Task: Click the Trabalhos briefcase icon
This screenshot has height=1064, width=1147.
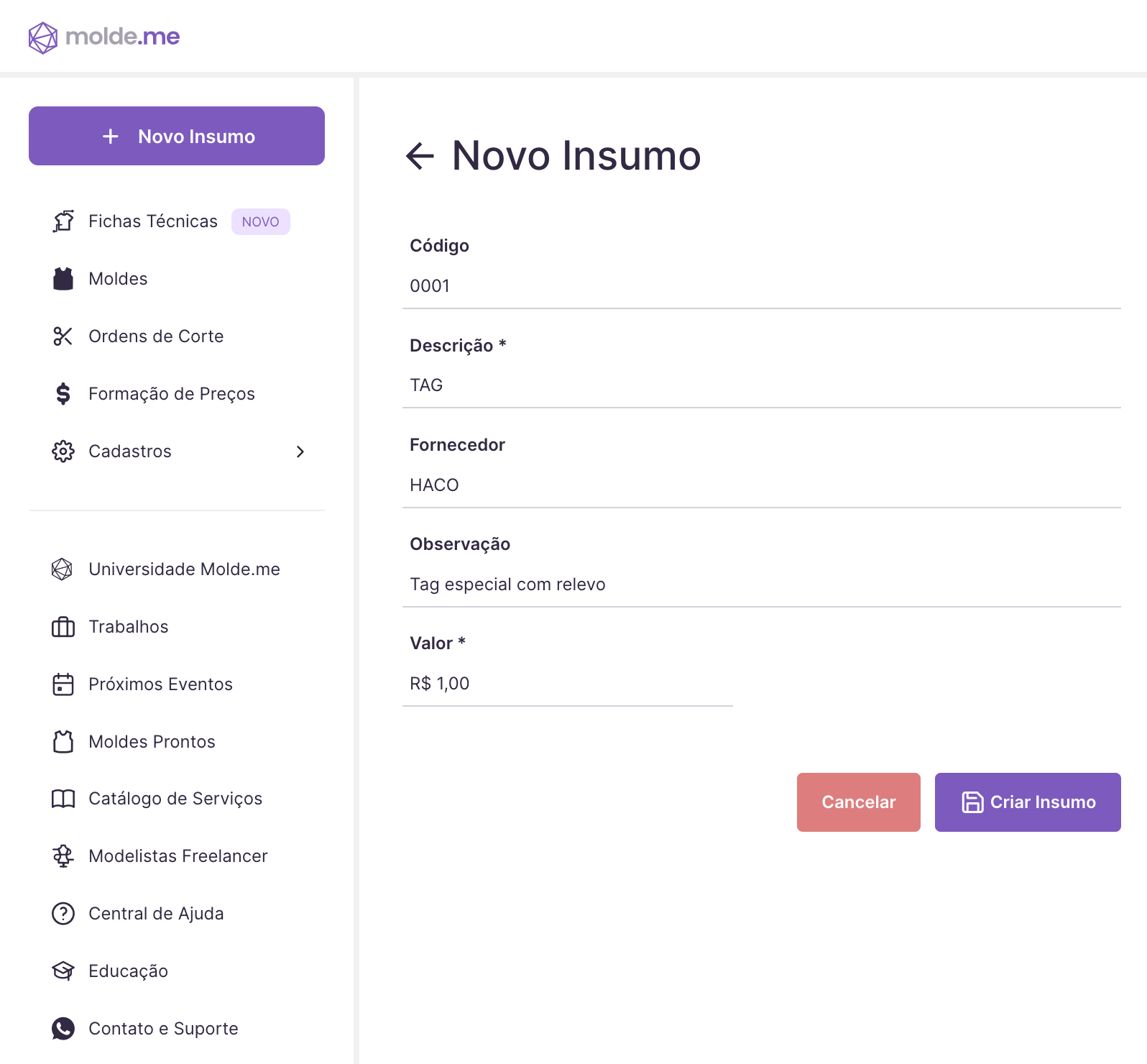Action: [63, 627]
